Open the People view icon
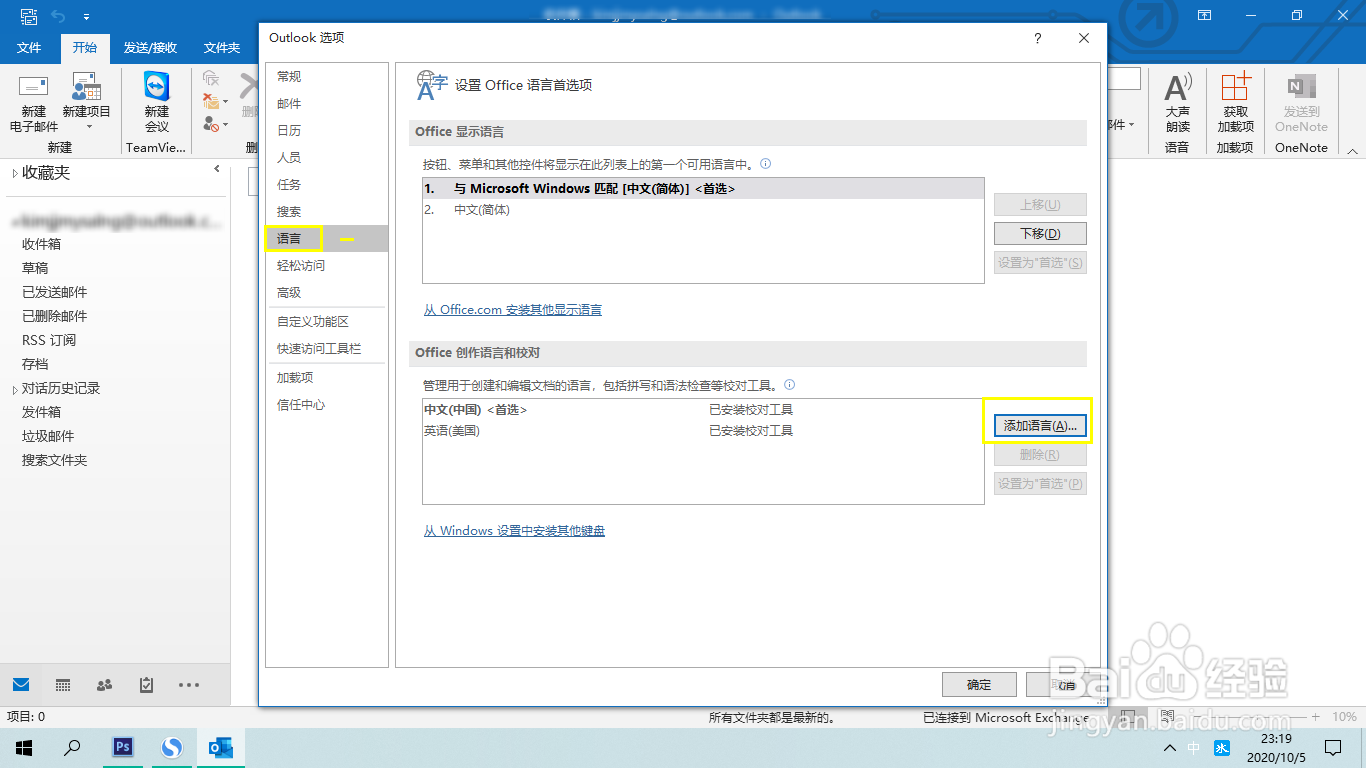 click(x=104, y=685)
